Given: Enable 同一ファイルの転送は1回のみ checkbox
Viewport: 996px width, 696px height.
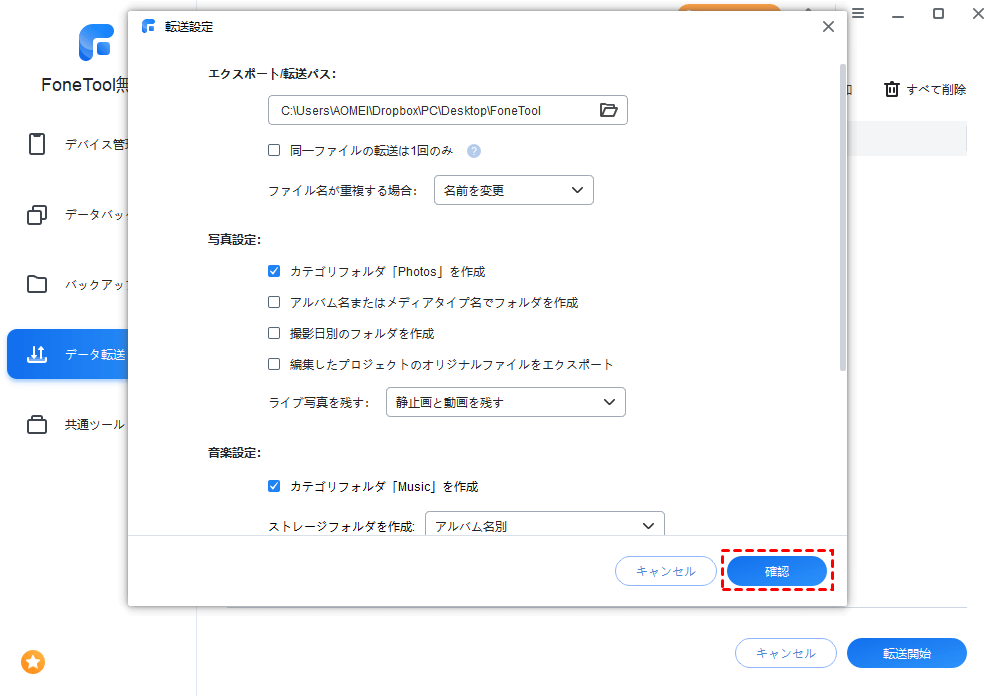Looking at the screenshot, I should click(274, 151).
